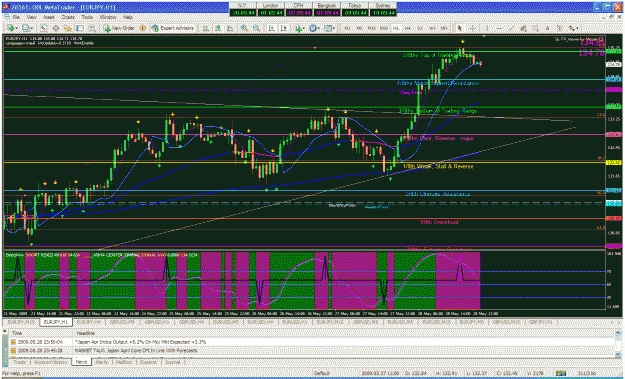Switch chart to line chart

(x=230, y=28)
